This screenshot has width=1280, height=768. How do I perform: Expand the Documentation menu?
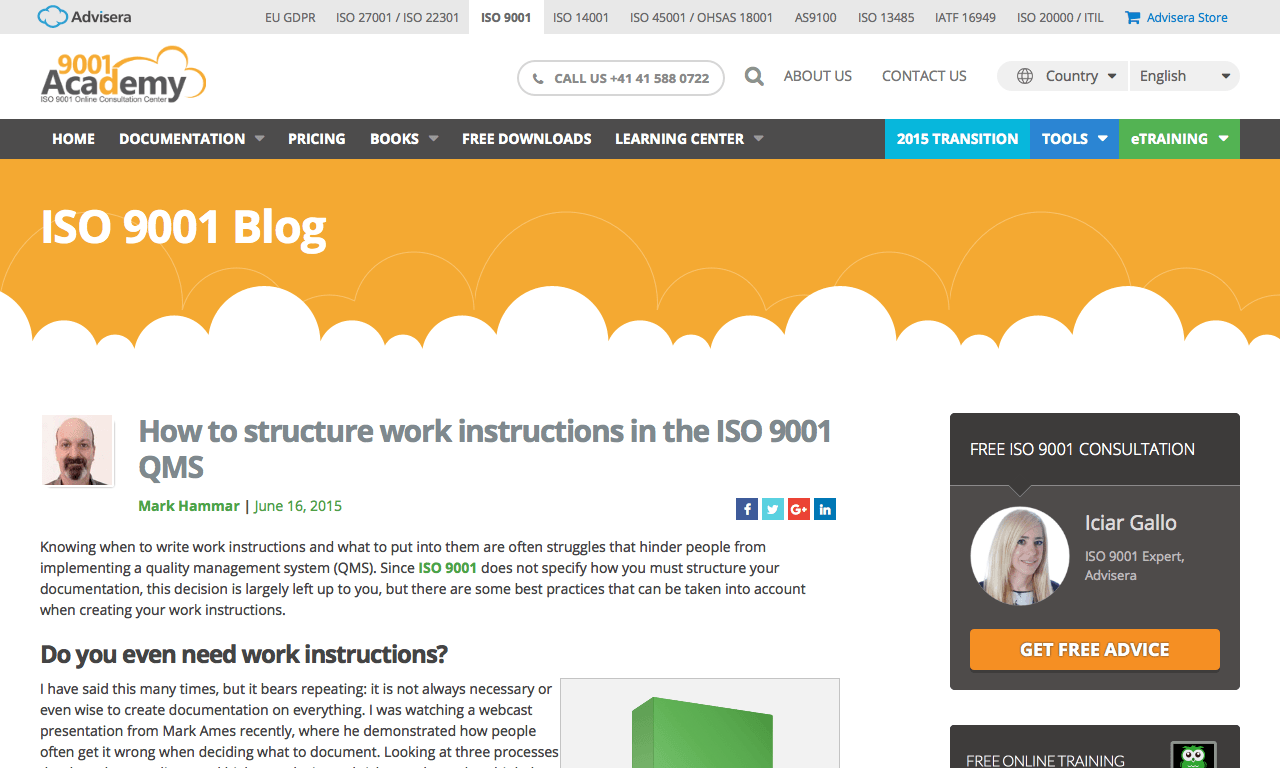(x=192, y=139)
